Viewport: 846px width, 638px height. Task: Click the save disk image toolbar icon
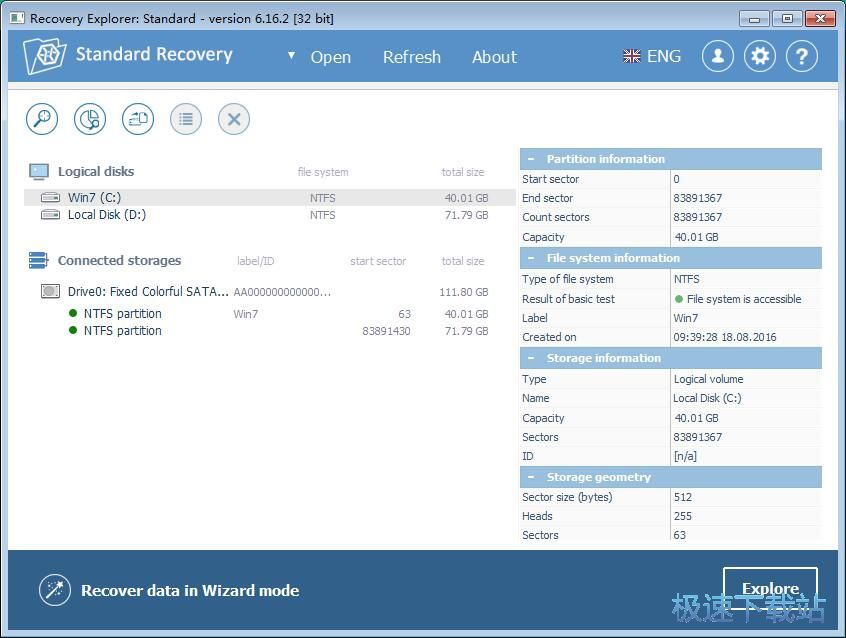pyautogui.click(x=138, y=119)
